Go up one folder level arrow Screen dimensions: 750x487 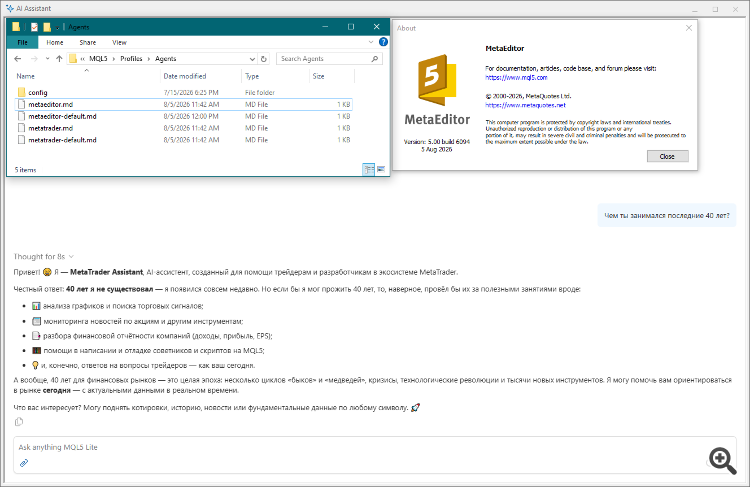tap(59, 59)
